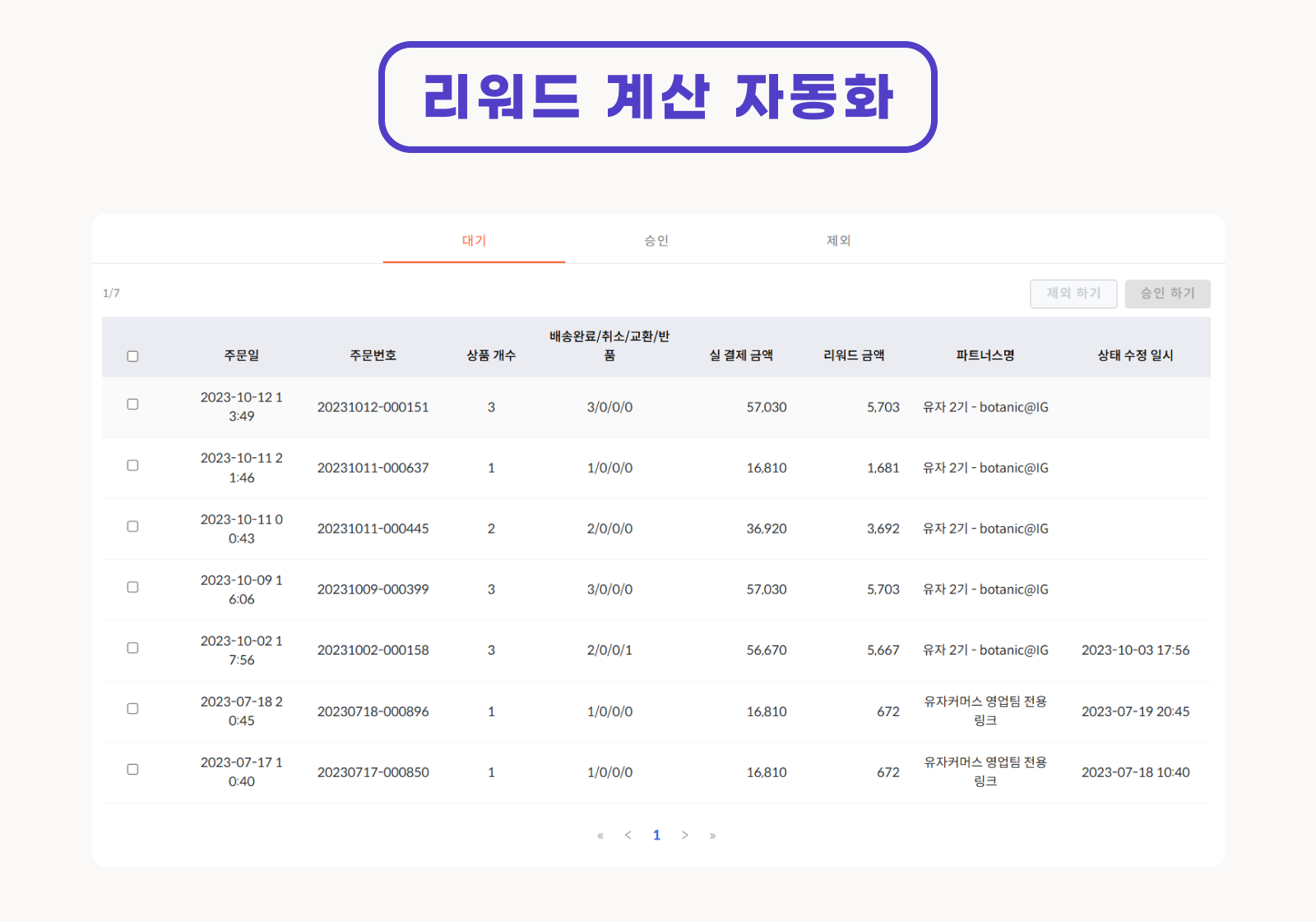Click the 주문일 column header

pyautogui.click(x=242, y=355)
